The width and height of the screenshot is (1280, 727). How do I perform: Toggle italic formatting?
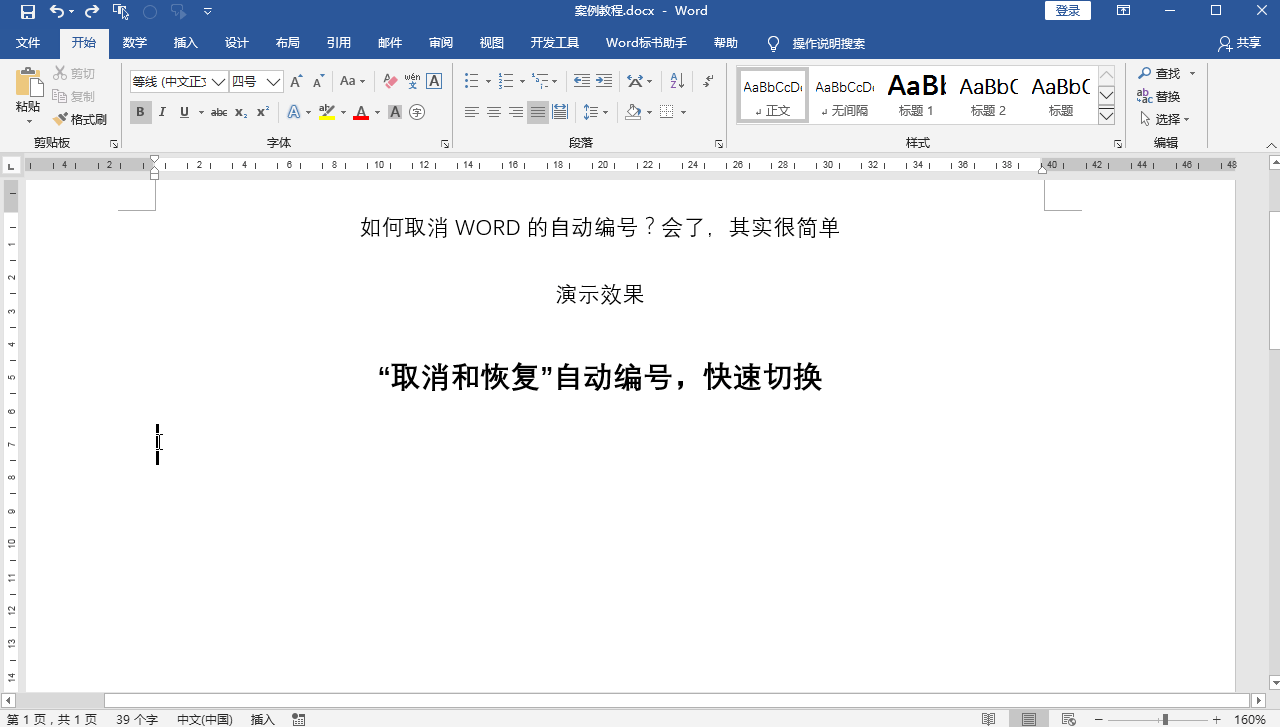point(163,112)
